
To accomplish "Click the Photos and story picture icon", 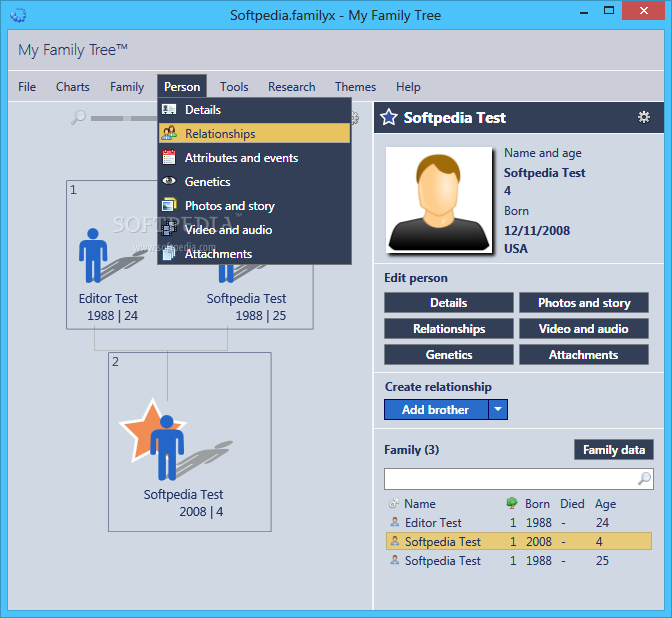I will pyautogui.click(x=169, y=205).
